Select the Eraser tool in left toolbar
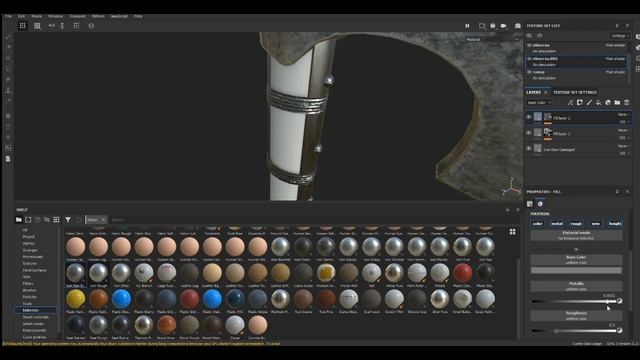The width and height of the screenshot is (640, 360). pos(8,47)
